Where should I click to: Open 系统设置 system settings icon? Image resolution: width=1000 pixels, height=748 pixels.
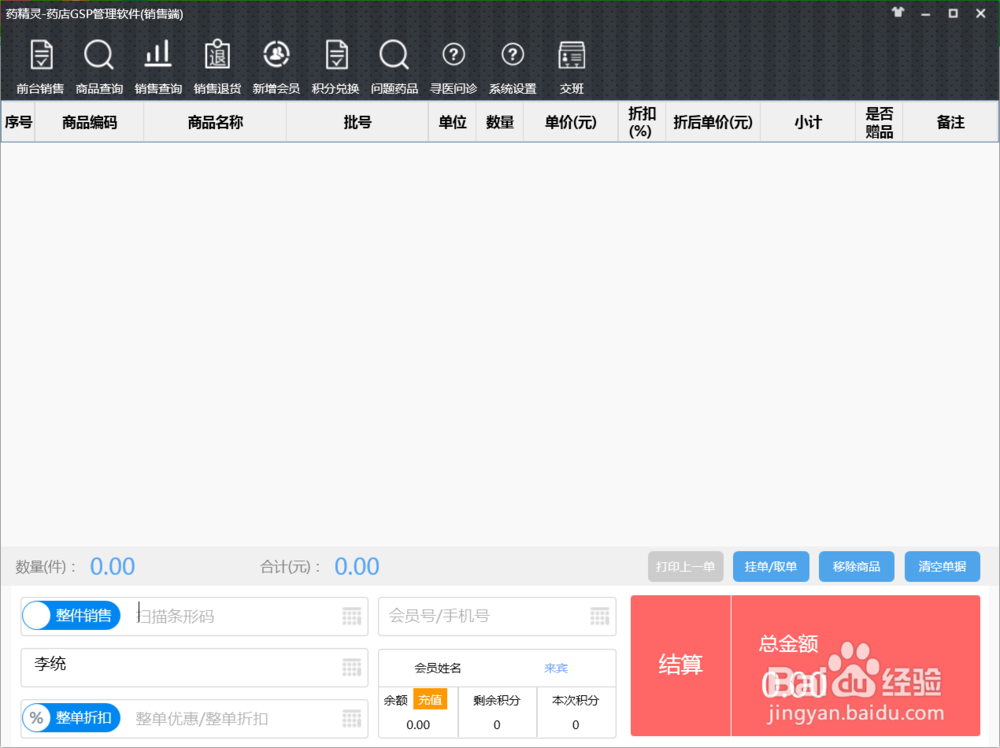click(513, 66)
